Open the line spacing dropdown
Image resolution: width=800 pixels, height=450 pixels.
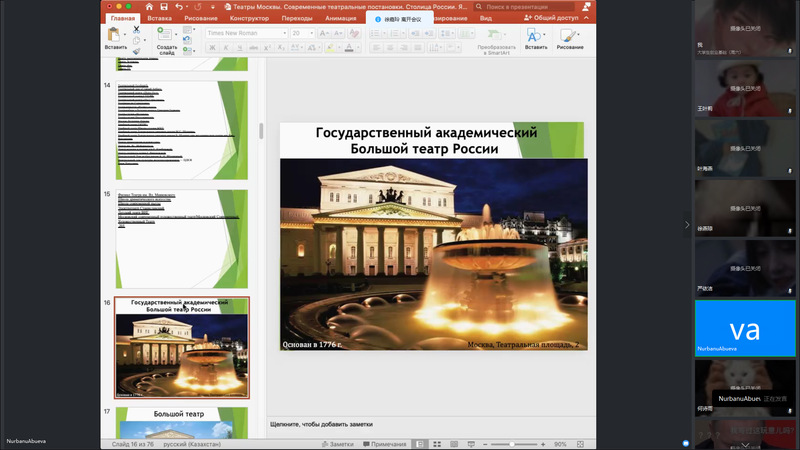447,33
